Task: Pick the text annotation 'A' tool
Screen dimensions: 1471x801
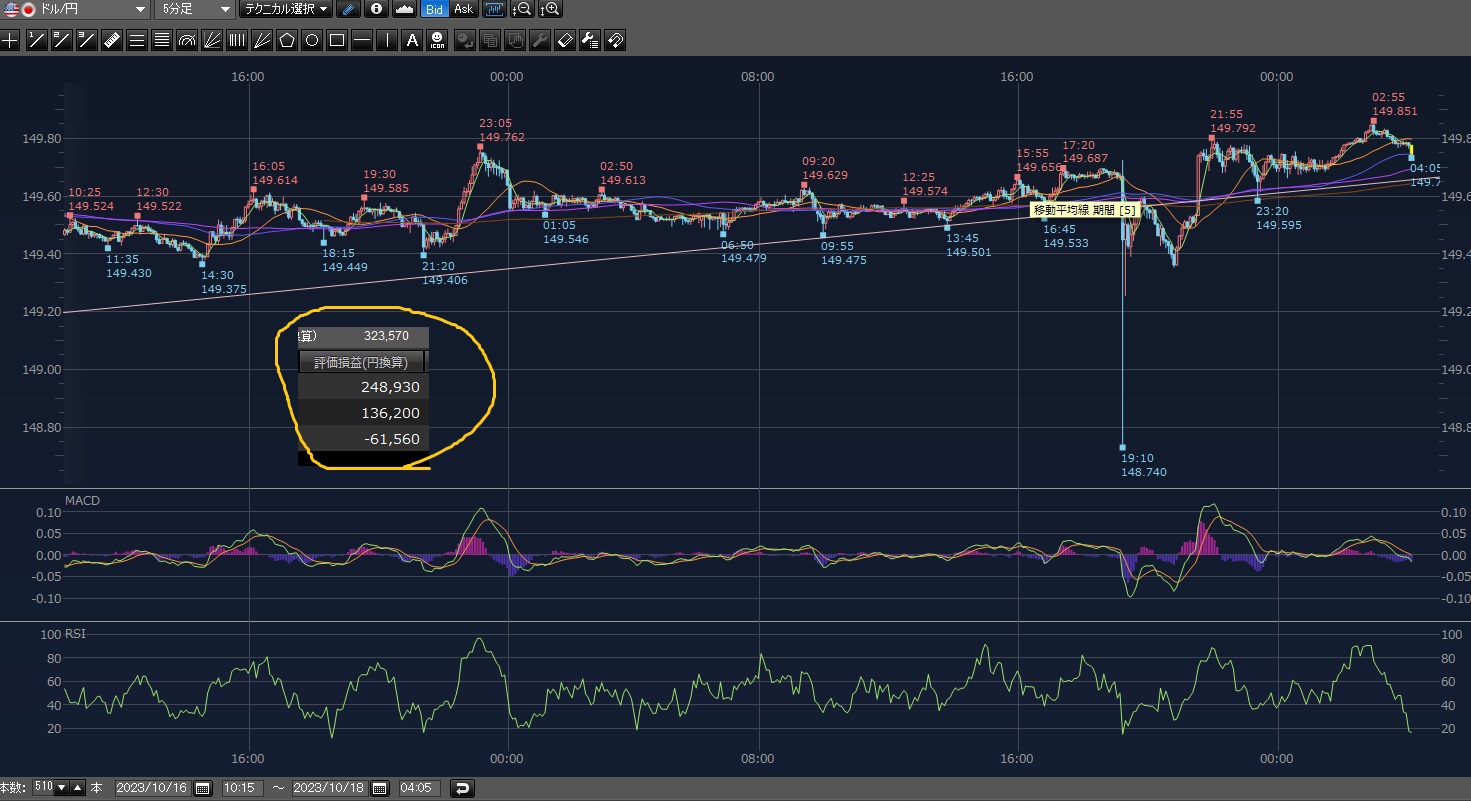Action: (x=412, y=41)
